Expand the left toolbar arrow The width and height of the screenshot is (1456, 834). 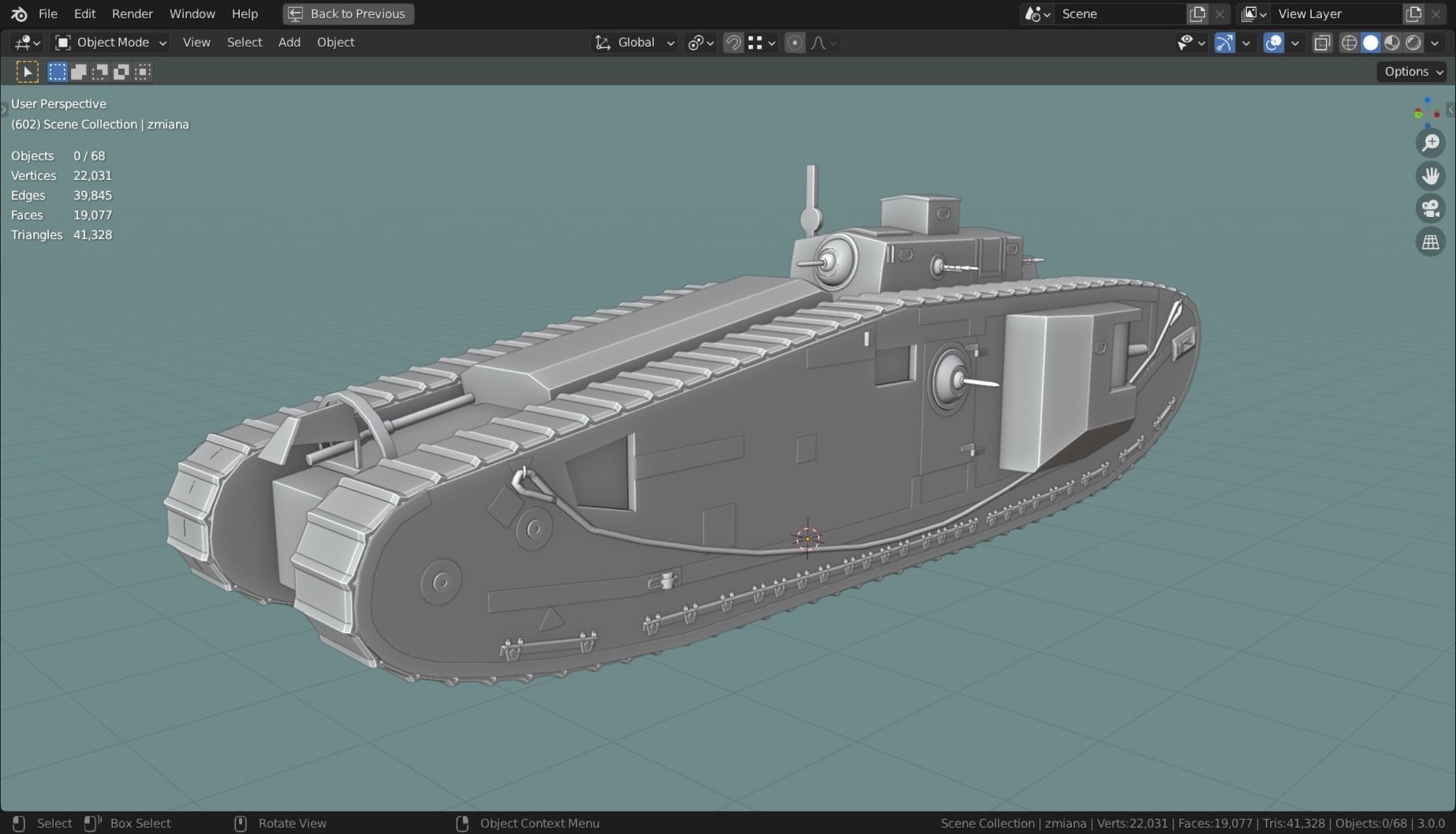tap(4, 110)
